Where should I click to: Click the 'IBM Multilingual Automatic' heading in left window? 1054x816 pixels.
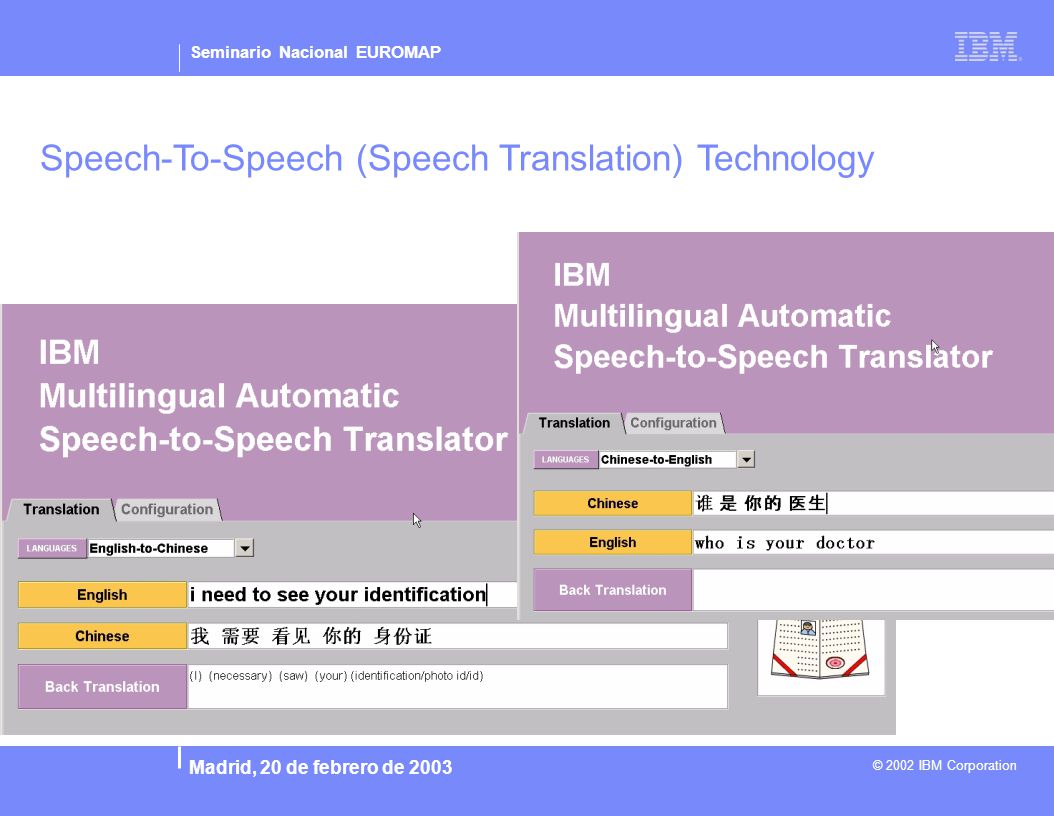pyautogui.click(x=219, y=374)
